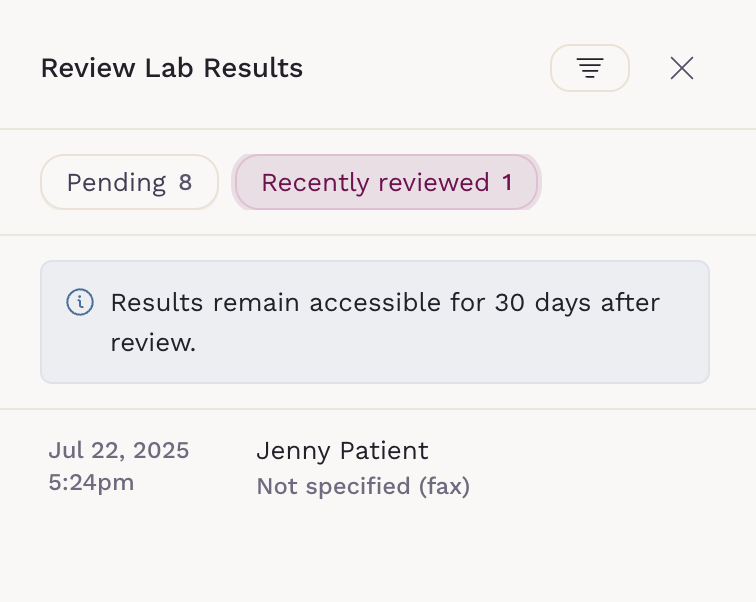Click the 5:24pm timestamp
The image size is (756, 602).
pos(91,482)
